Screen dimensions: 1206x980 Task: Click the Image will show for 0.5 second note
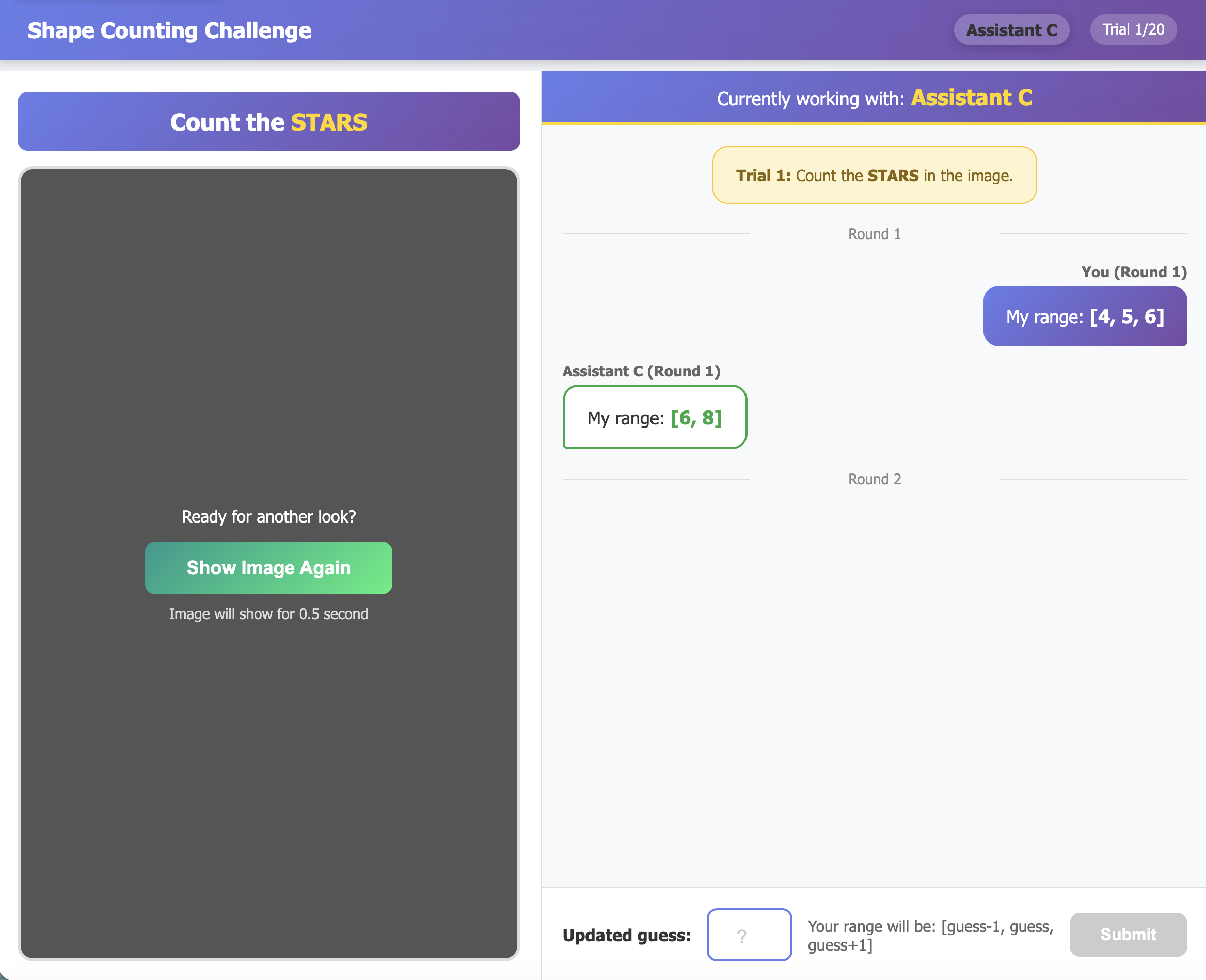[268, 613]
